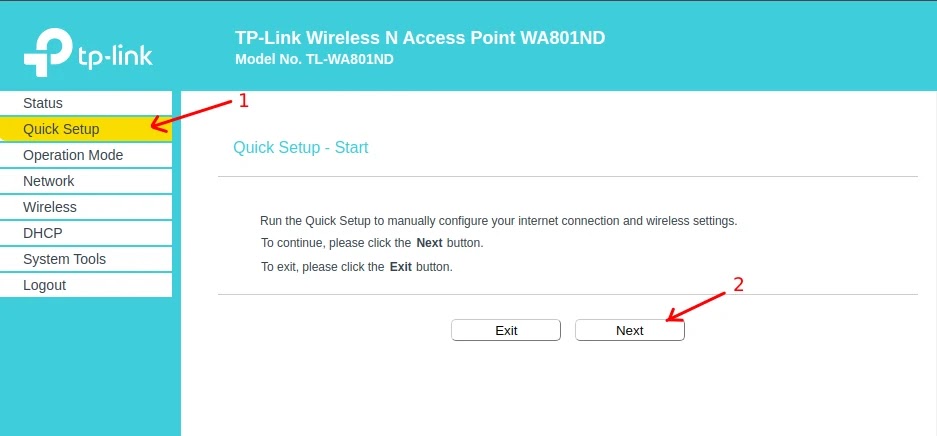Click the bold Exit word in the instructions
The height and width of the screenshot is (436, 937).
(401, 267)
